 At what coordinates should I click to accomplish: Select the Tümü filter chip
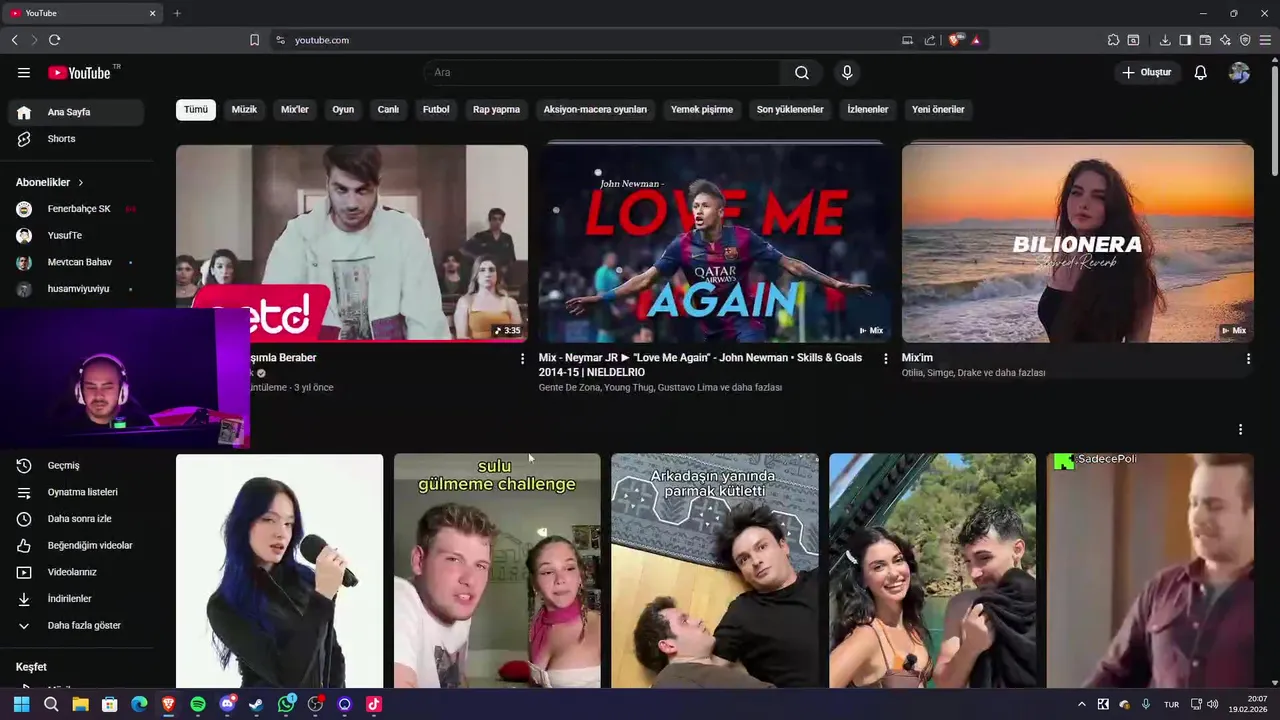tap(196, 109)
